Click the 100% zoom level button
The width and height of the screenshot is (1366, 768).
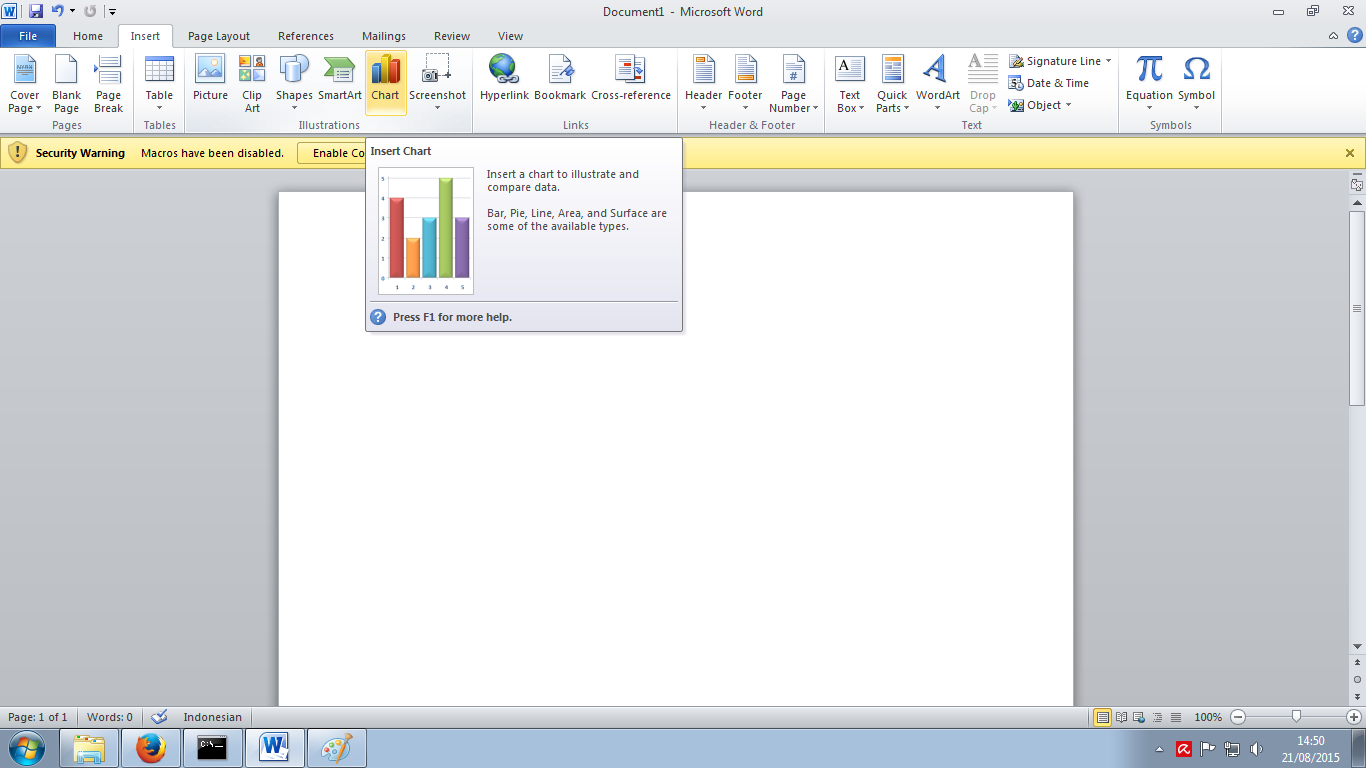click(1208, 717)
